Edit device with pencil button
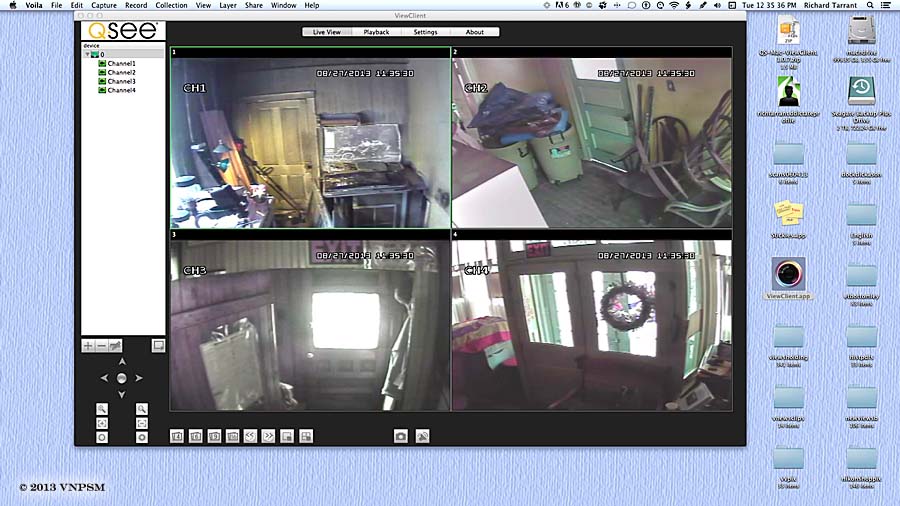 point(115,346)
